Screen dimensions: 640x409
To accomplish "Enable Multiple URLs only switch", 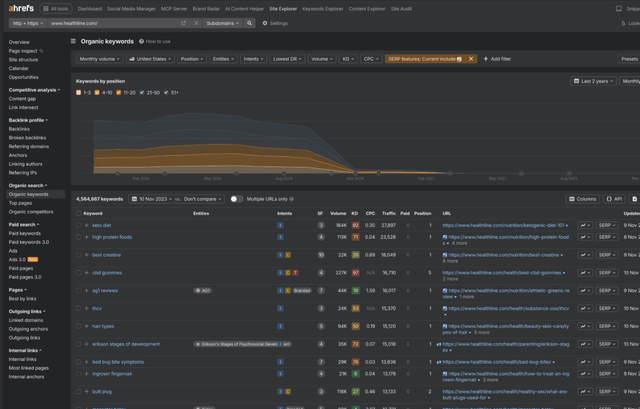I will pyautogui.click(x=236, y=199).
